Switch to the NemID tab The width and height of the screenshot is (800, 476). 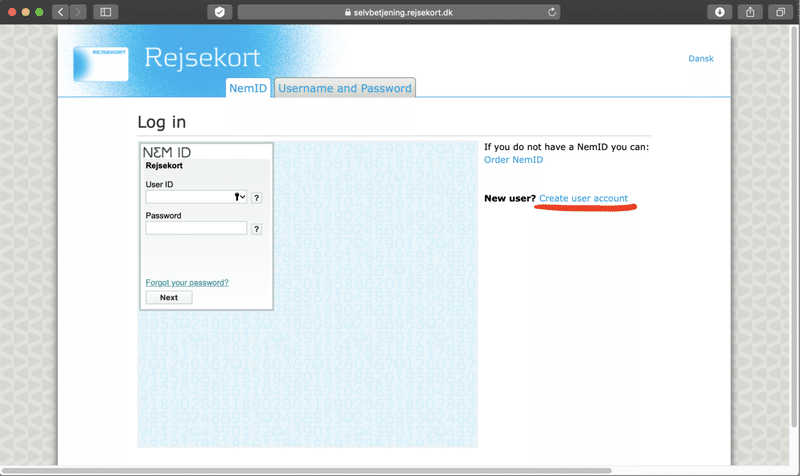[x=248, y=88]
